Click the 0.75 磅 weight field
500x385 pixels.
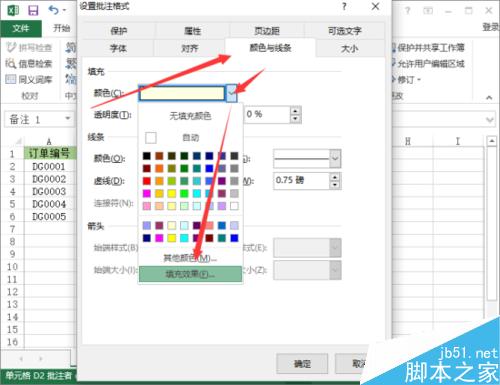click(302, 181)
